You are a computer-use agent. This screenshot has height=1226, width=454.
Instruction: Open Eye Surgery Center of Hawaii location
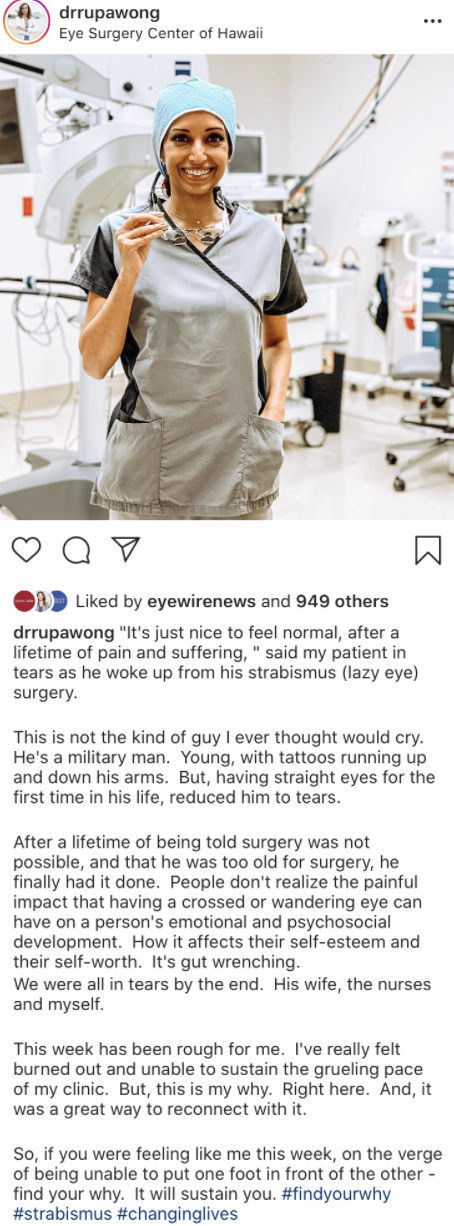point(161,33)
